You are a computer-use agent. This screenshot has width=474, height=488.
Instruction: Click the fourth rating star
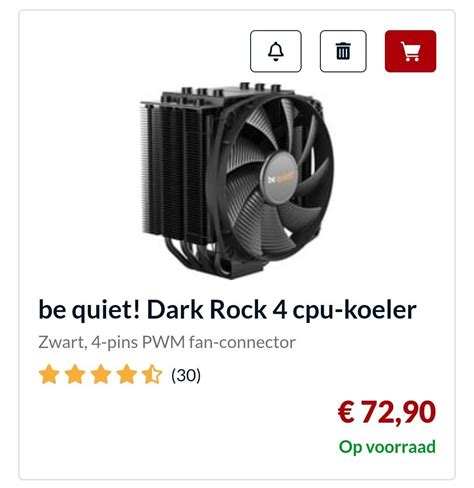(126, 375)
